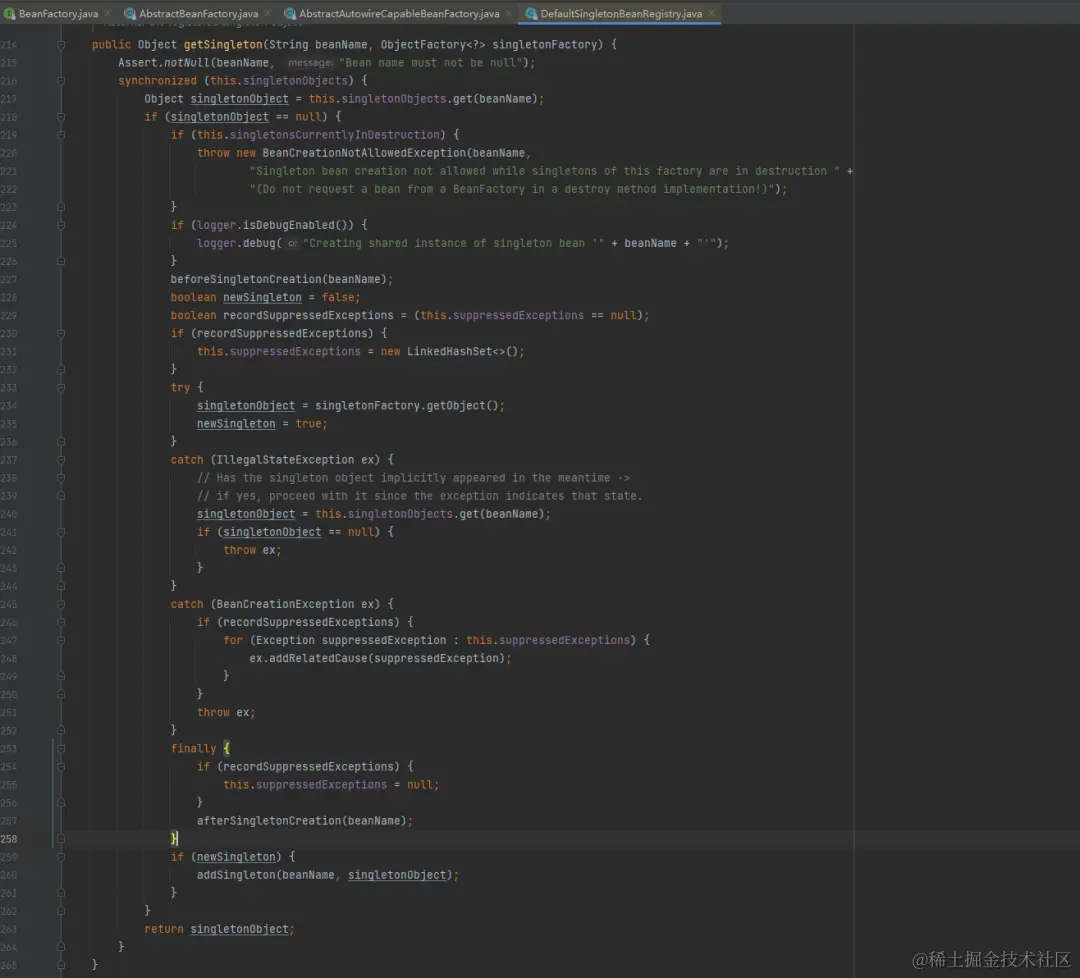The height and width of the screenshot is (978, 1080).
Task: Click comment 'if yes, proceed with it'
Action: point(419,496)
